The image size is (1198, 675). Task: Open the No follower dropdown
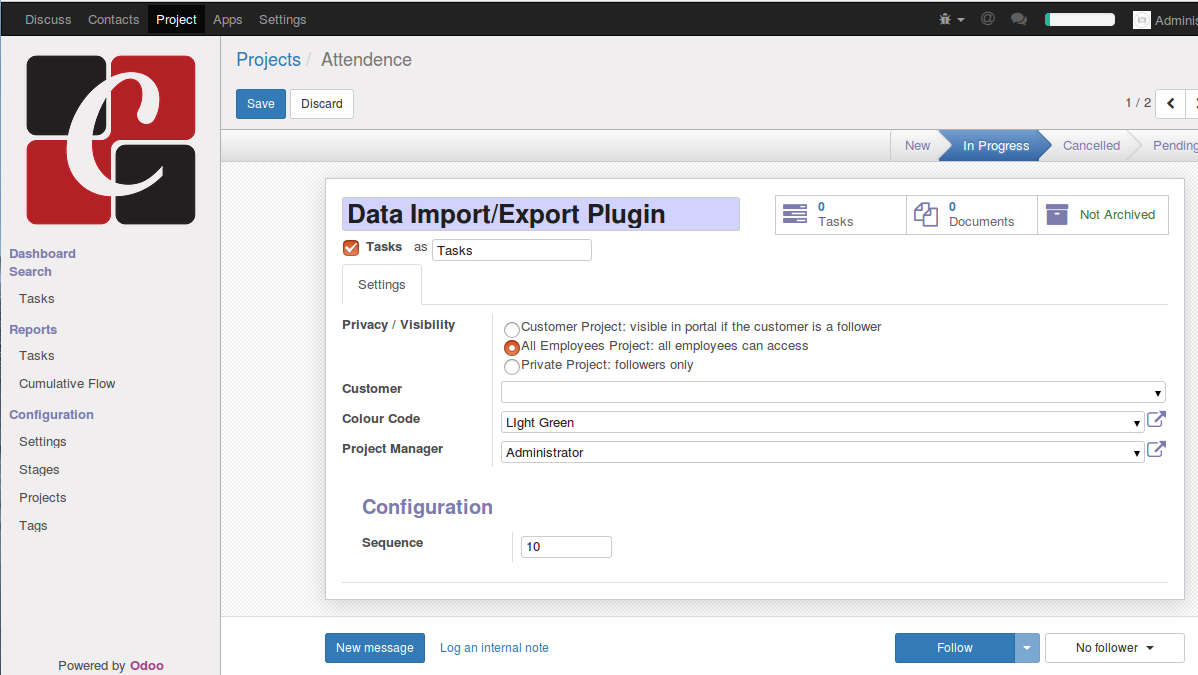(1114, 648)
